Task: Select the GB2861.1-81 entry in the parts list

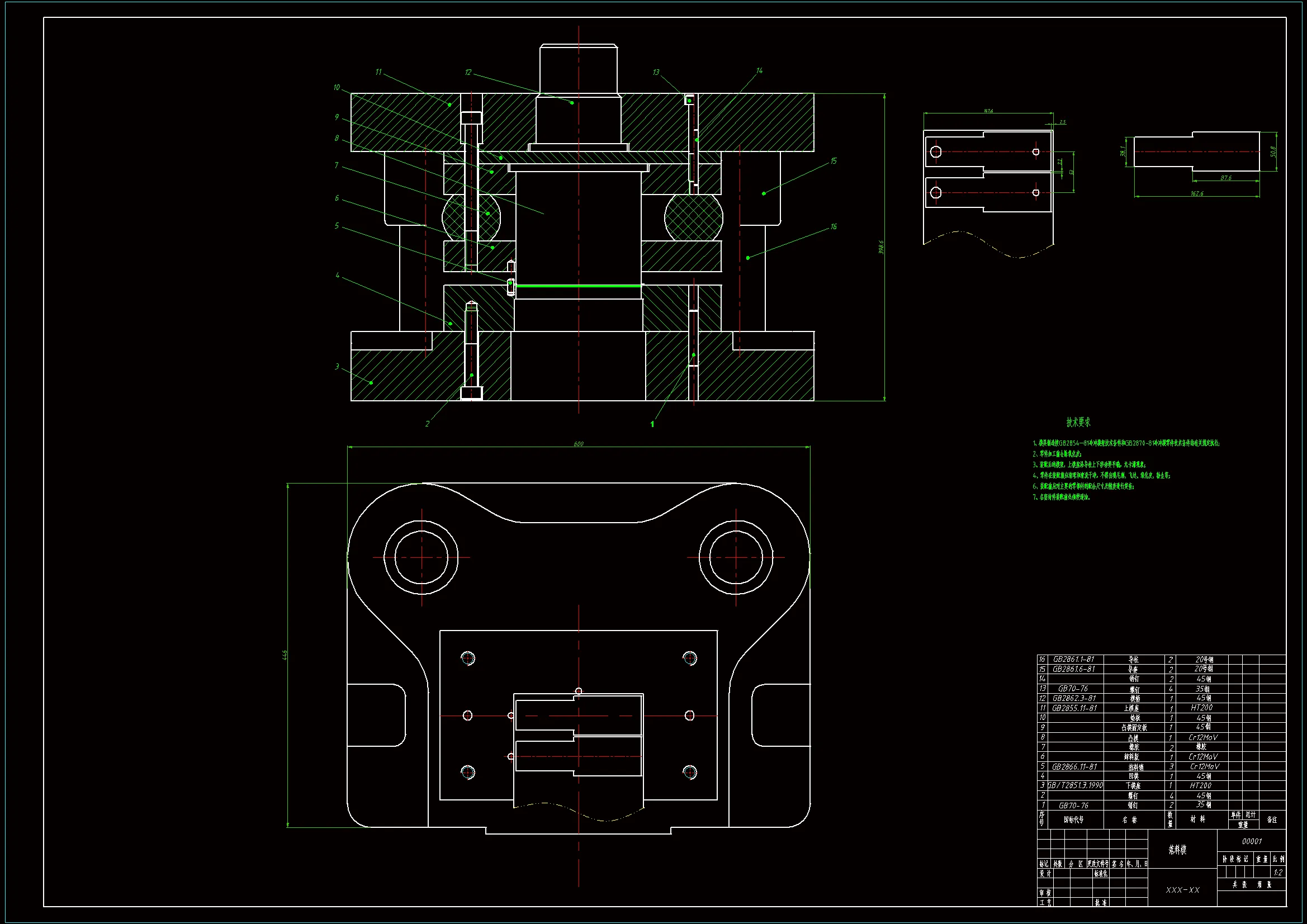Action: pyautogui.click(x=1073, y=659)
